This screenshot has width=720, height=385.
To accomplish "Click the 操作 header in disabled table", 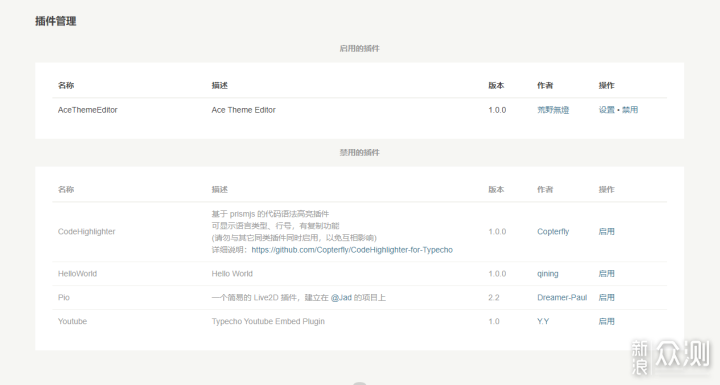I will click(x=606, y=189).
